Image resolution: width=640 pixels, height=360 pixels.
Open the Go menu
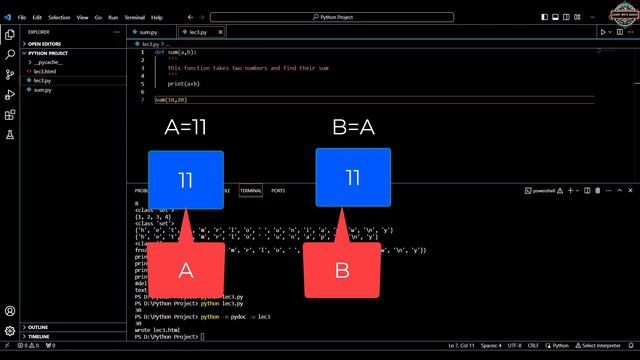point(98,18)
